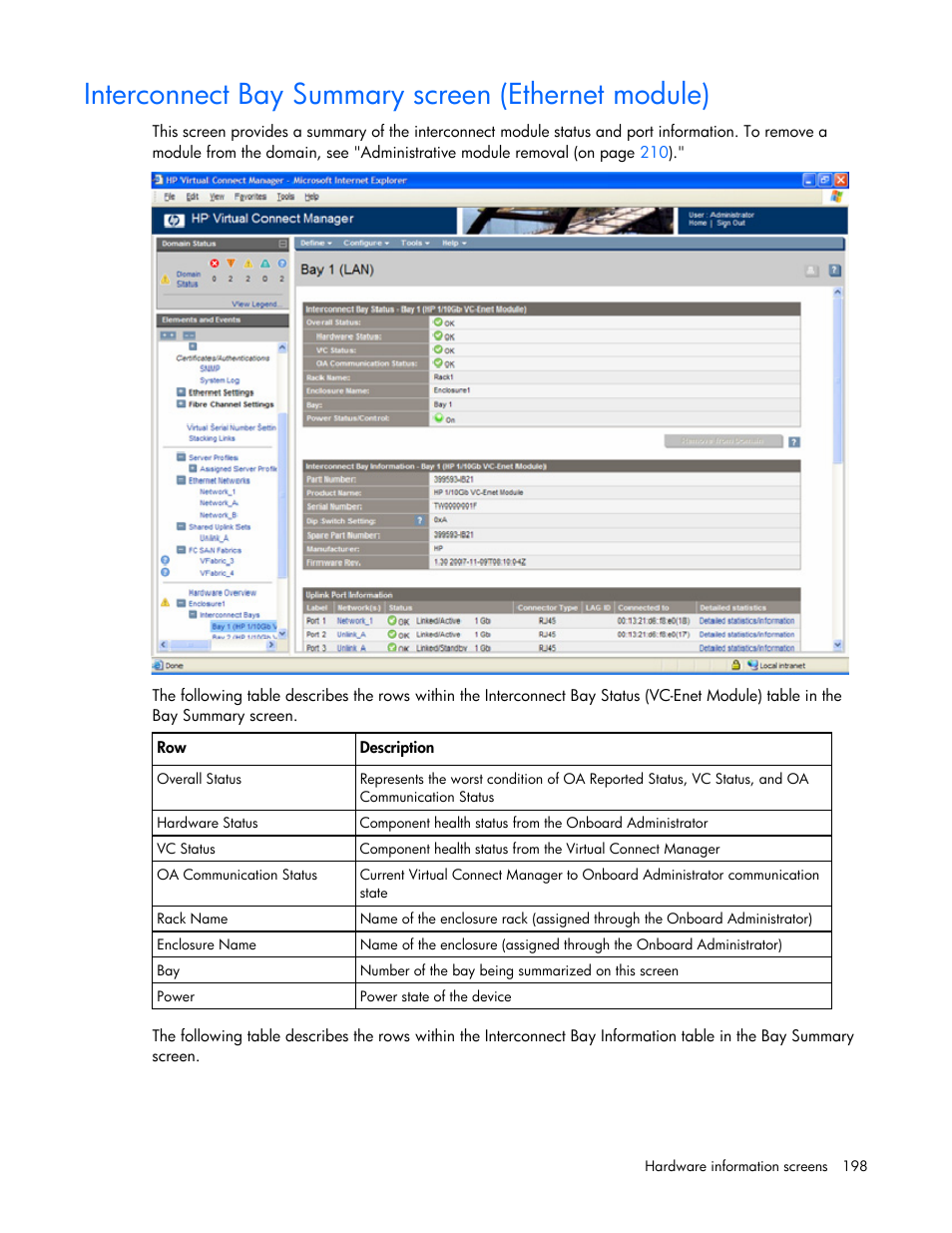Screen dimensions: 952x1233
Task: Click the security lock icon in status bar
Action: pos(735,665)
